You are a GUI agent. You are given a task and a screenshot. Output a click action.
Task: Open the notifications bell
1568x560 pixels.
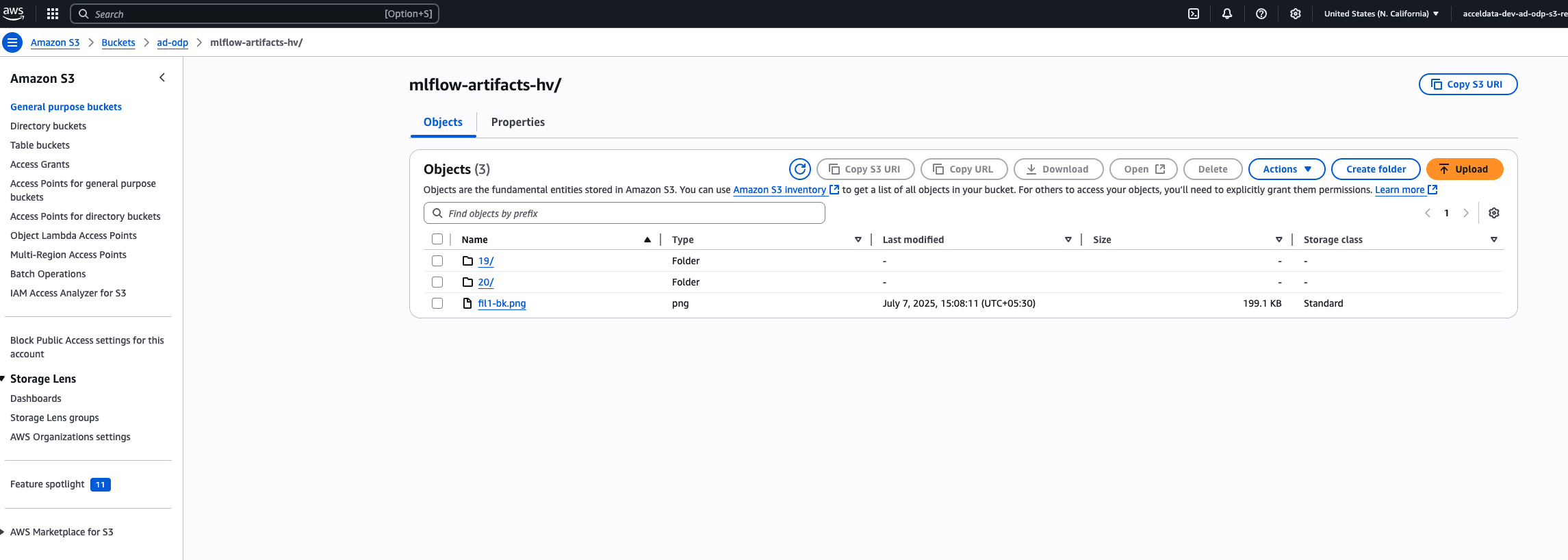point(1227,14)
